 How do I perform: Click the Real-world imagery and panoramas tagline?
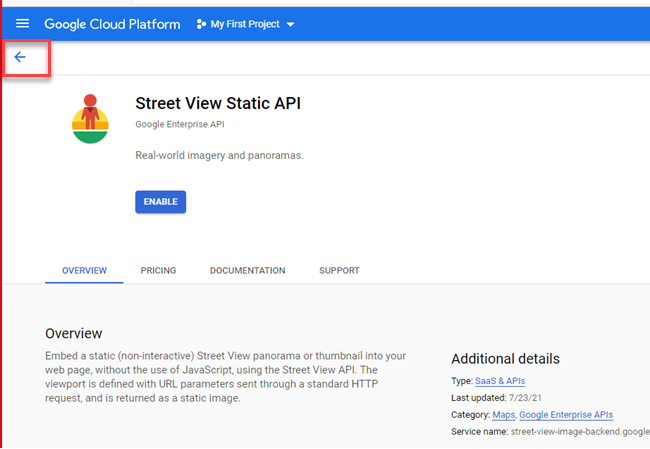[x=218, y=155]
